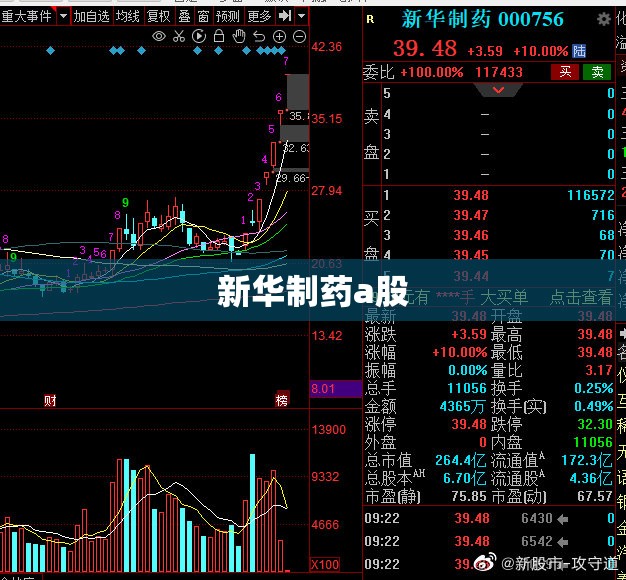
Task: Expand the dropdown arrow beside 重大事件
Action: pyautogui.click(x=63, y=16)
